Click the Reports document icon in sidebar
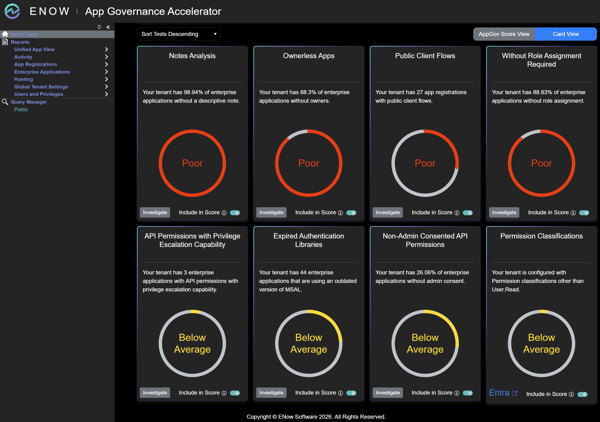This screenshot has height=422, width=600. point(5,42)
